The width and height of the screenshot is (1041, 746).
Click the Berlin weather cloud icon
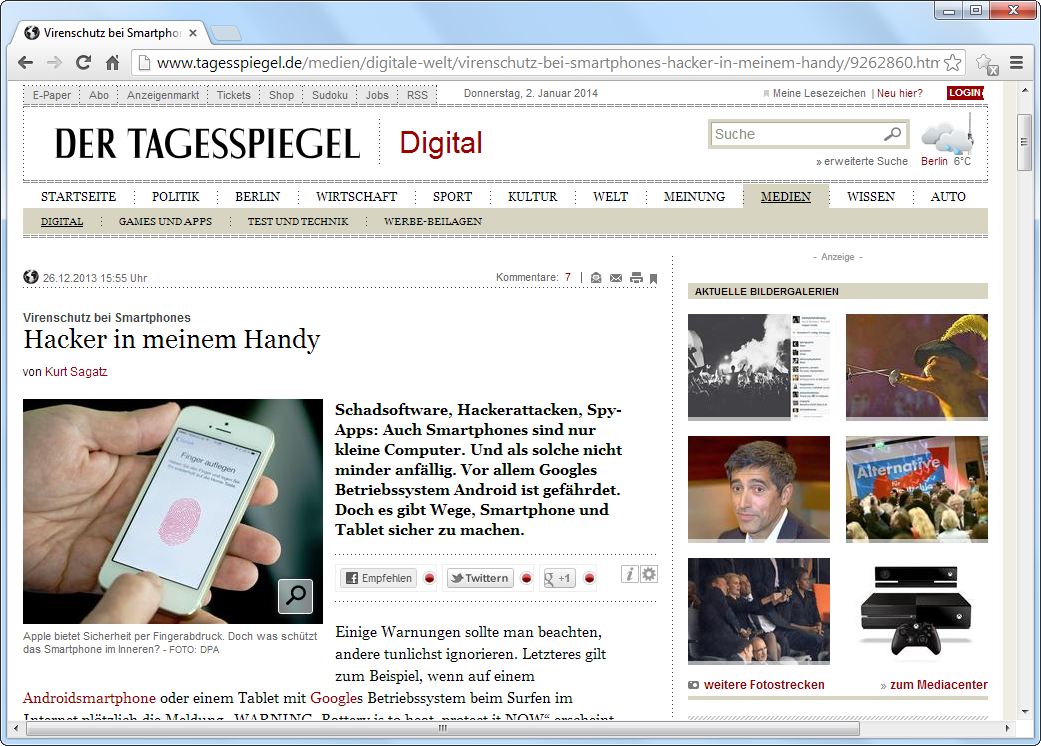945,137
